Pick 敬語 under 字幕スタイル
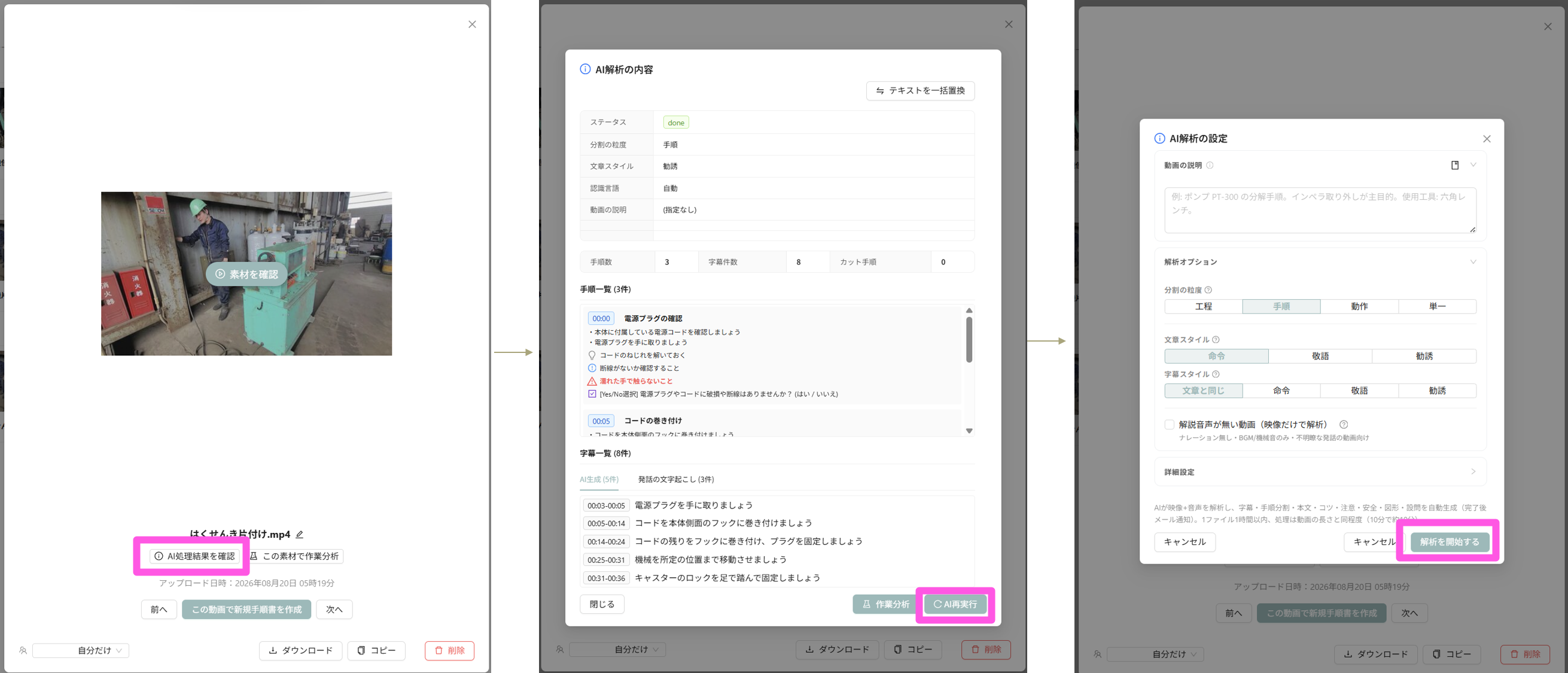The image size is (1568, 673). pos(1359,391)
